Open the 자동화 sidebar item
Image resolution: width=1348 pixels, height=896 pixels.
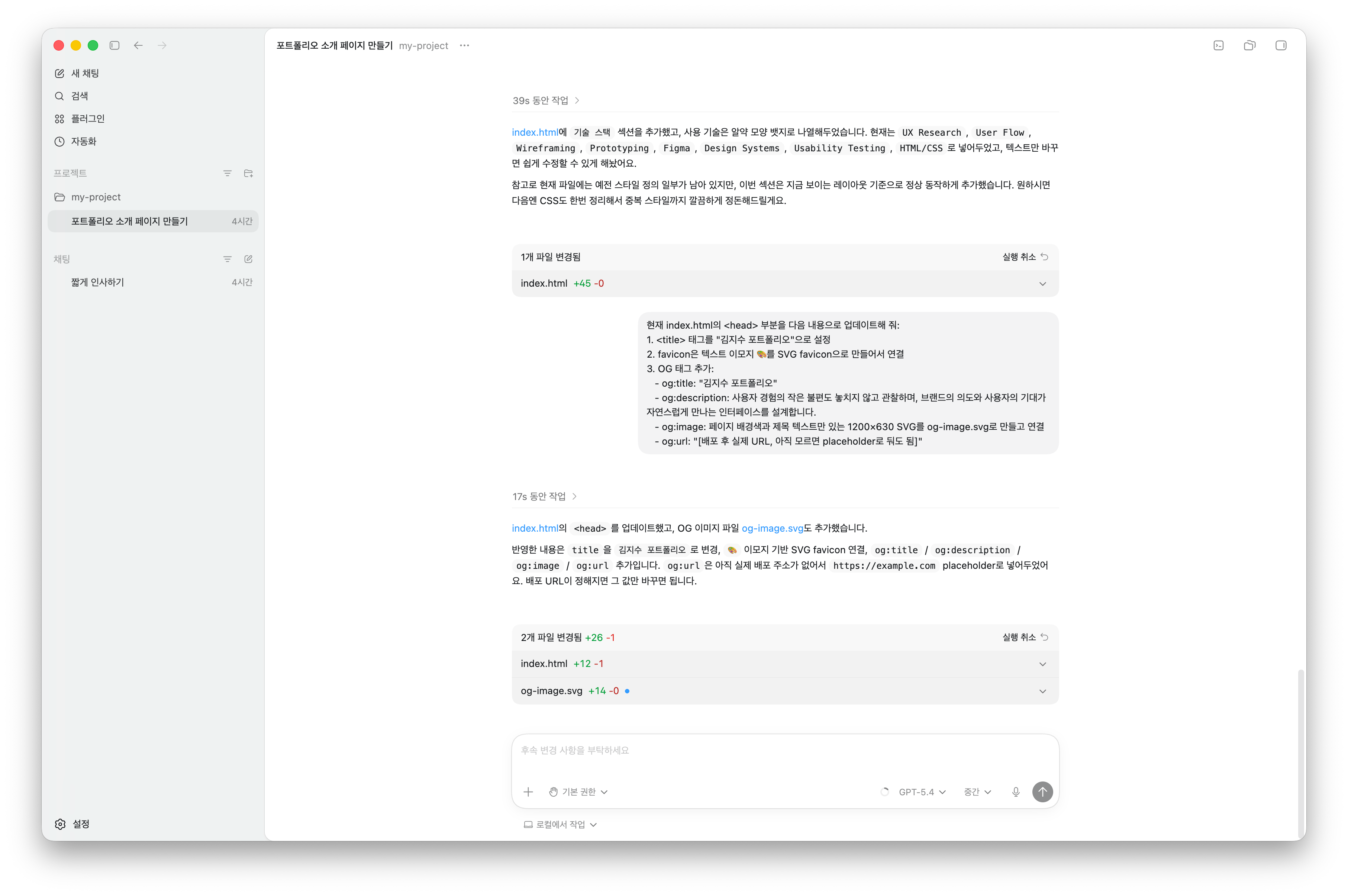click(83, 141)
